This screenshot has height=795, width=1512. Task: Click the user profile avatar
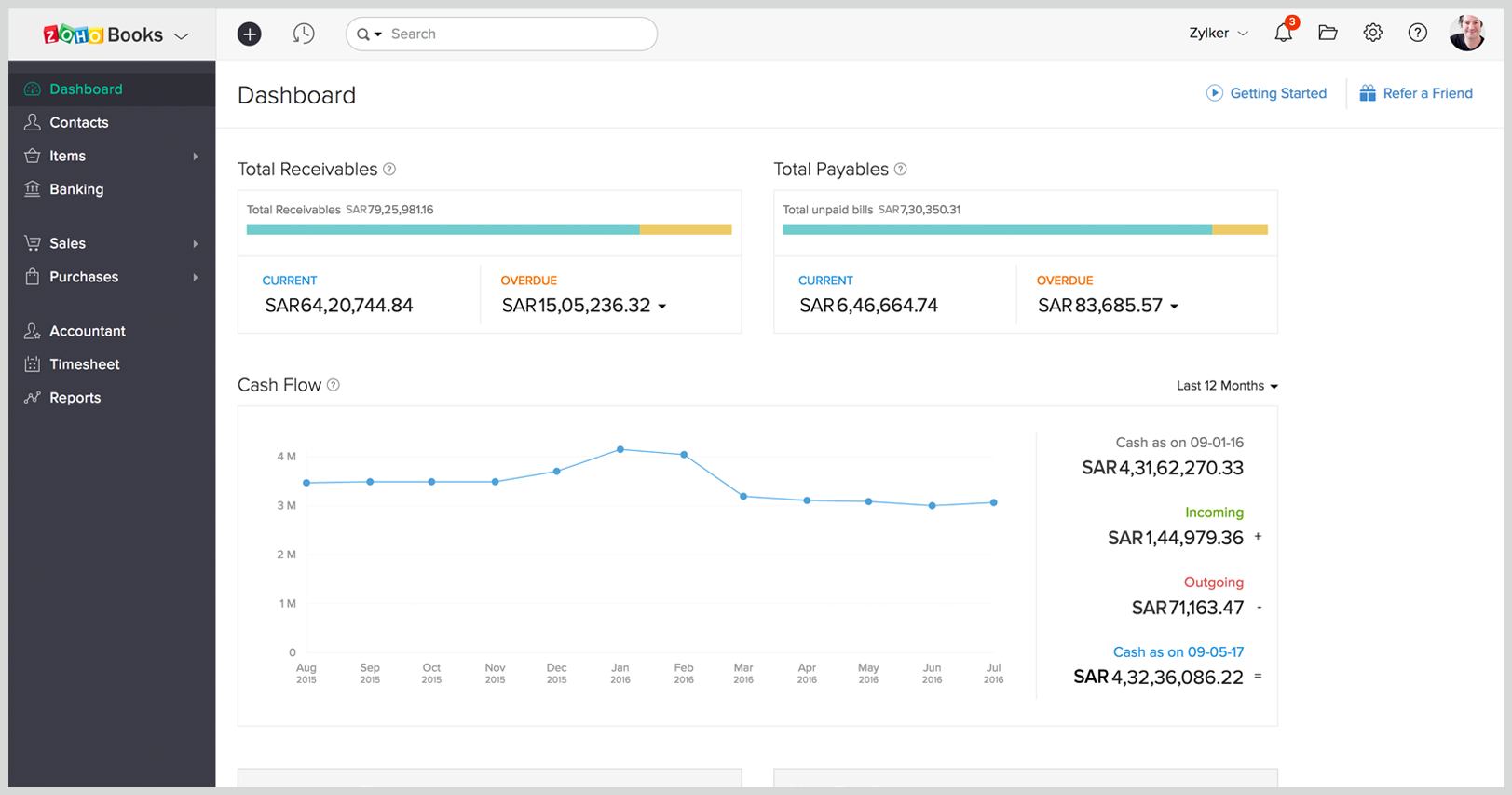(x=1466, y=34)
